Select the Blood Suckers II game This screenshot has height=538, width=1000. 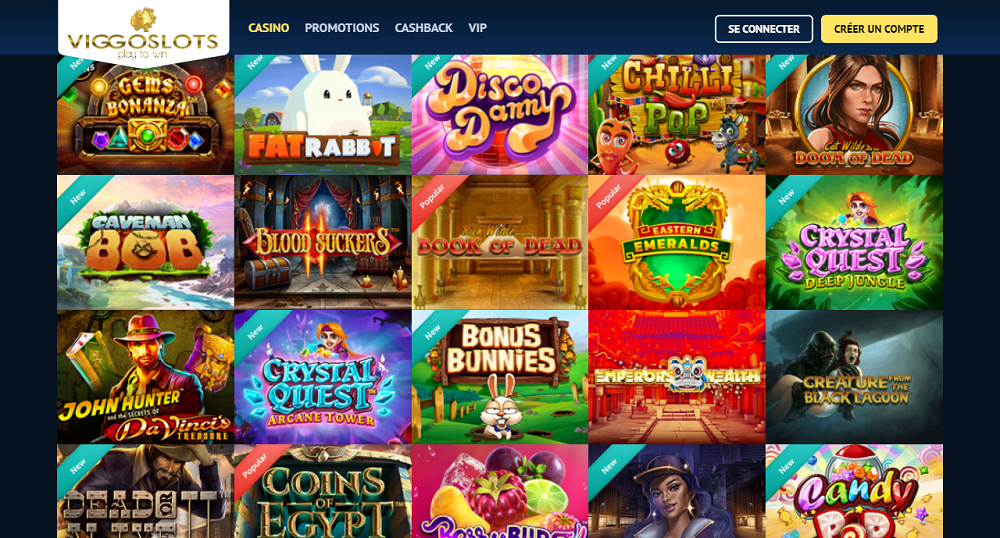pyautogui.click(x=323, y=243)
